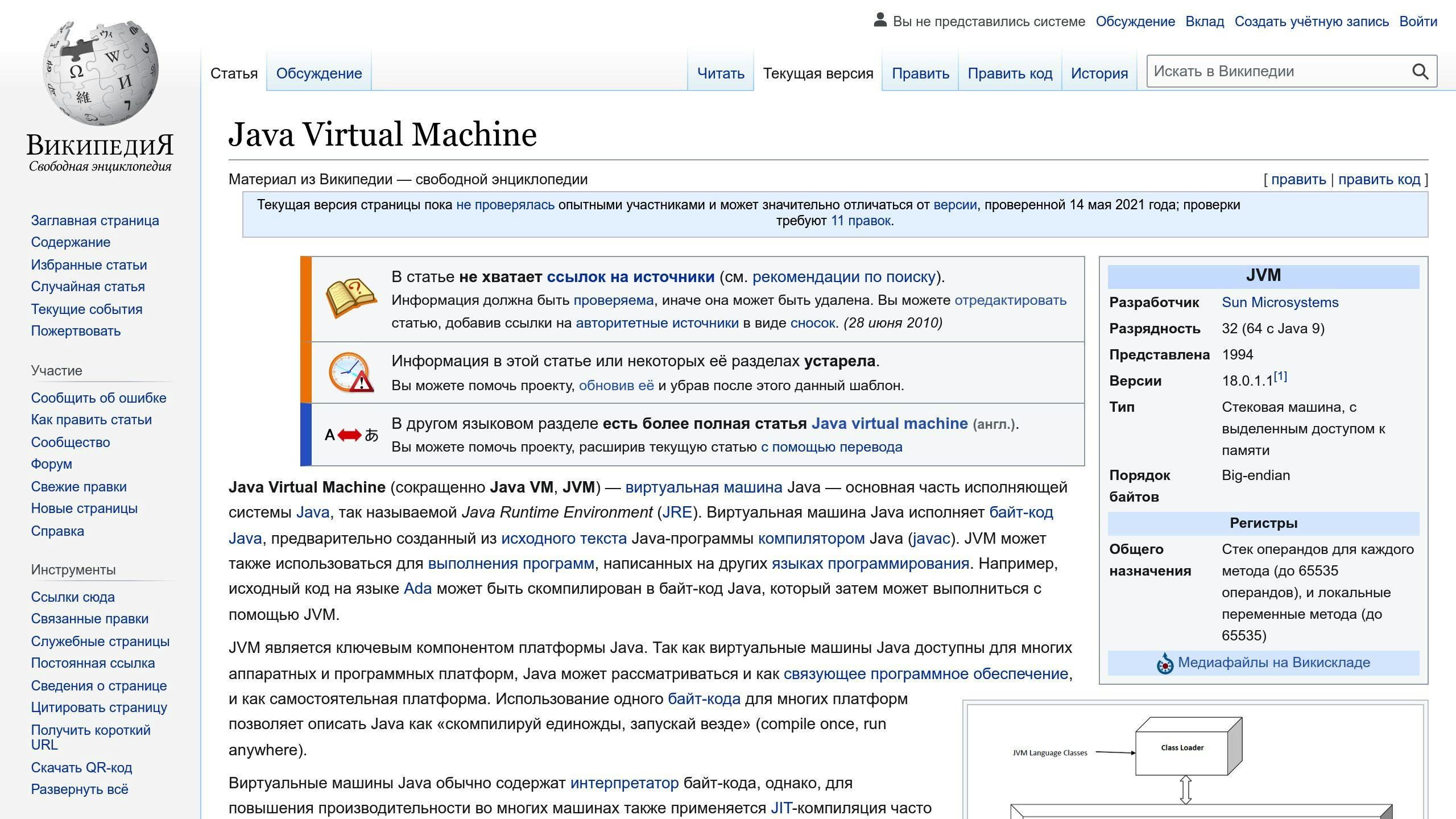
Task: Open 'ссылок на источники' link
Action: click(630, 277)
